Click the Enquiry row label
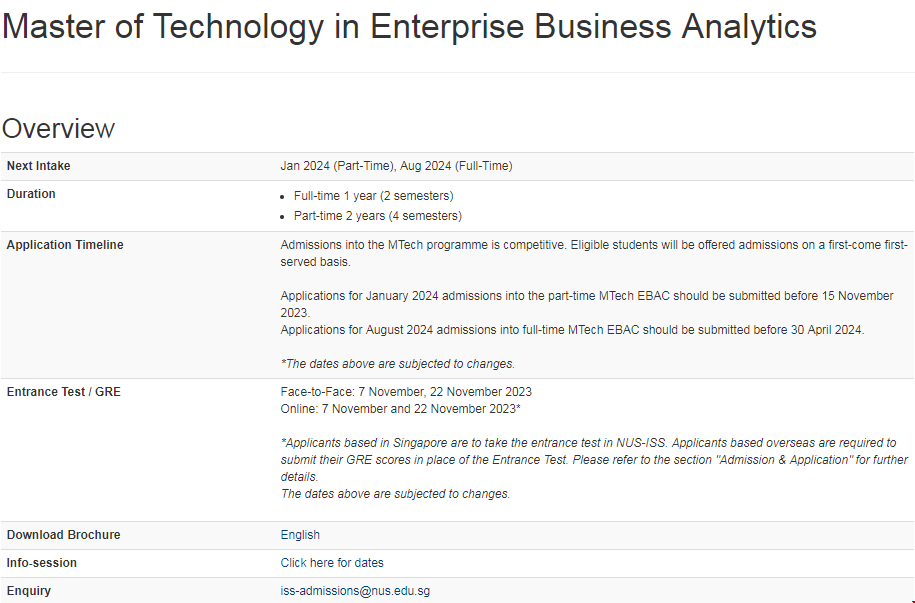The image size is (915, 603). click(x=29, y=591)
